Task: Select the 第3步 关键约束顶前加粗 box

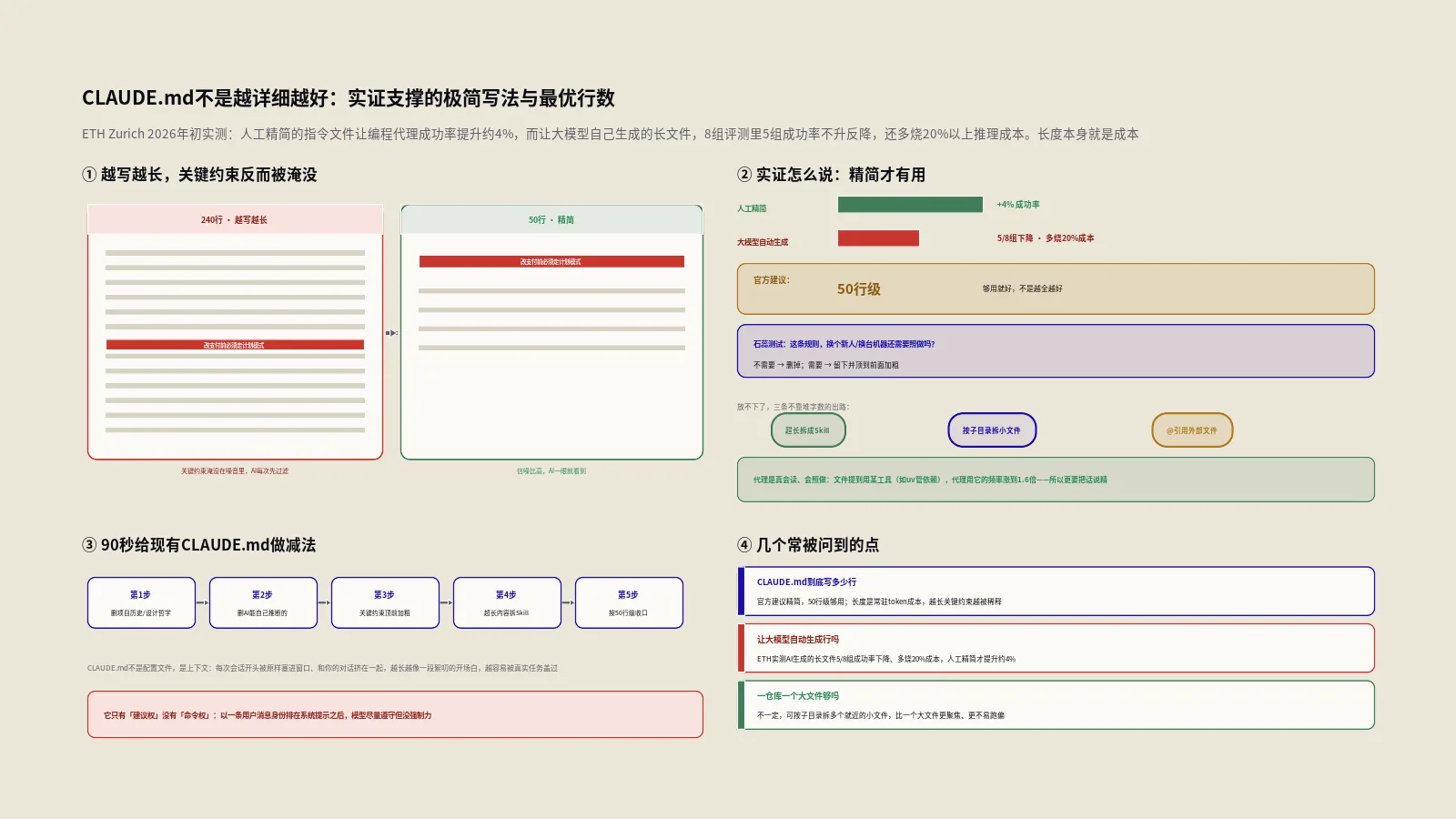Action: (x=385, y=602)
